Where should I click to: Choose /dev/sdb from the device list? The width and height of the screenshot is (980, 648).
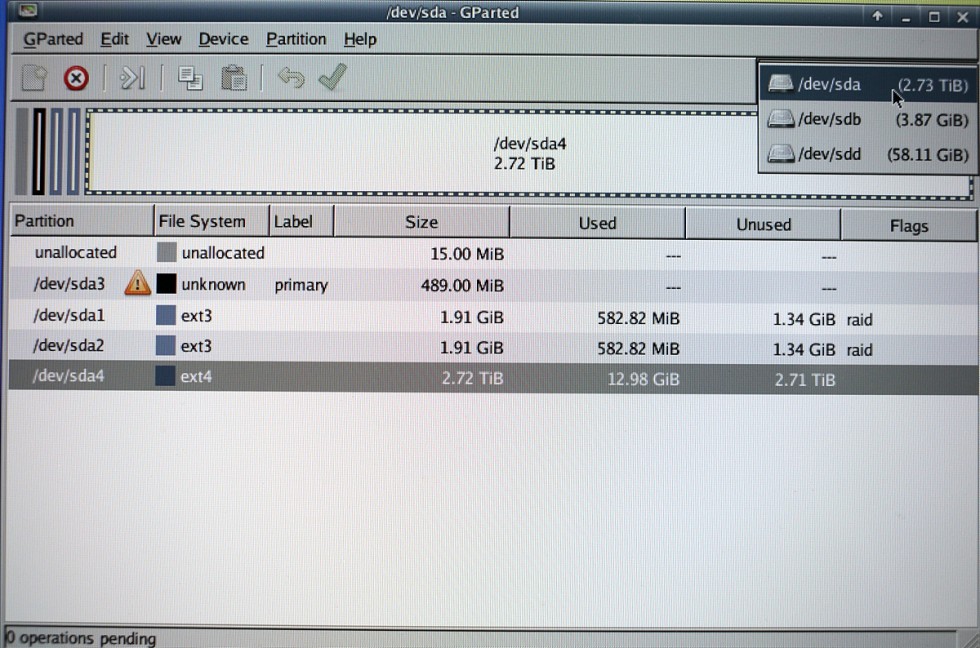coord(866,119)
